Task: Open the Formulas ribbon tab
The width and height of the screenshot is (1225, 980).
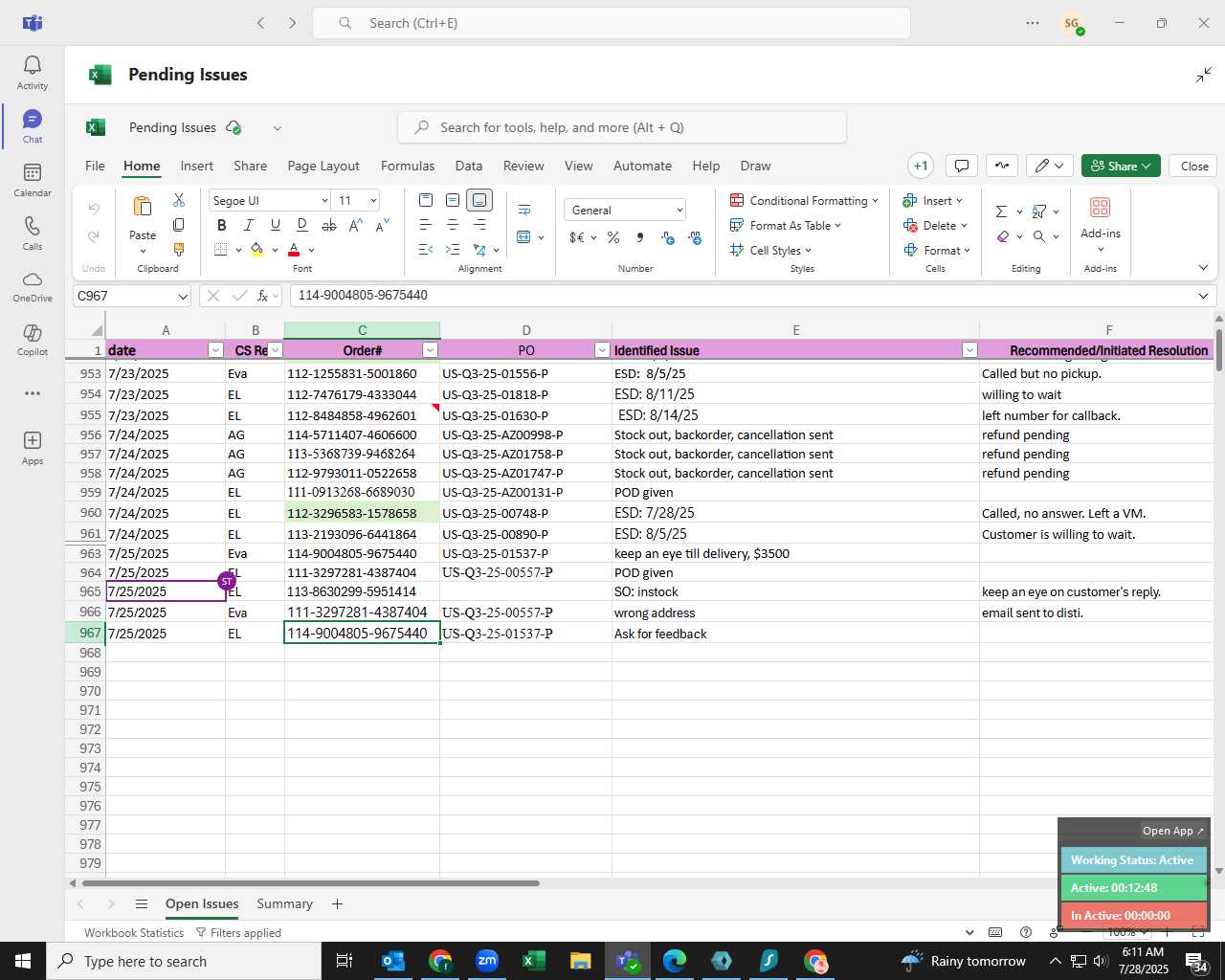Action: coord(408,166)
